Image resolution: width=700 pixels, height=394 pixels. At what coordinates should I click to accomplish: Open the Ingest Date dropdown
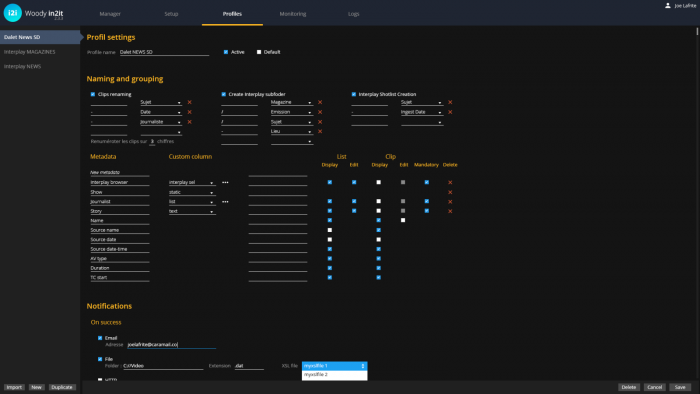click(421, 112)
